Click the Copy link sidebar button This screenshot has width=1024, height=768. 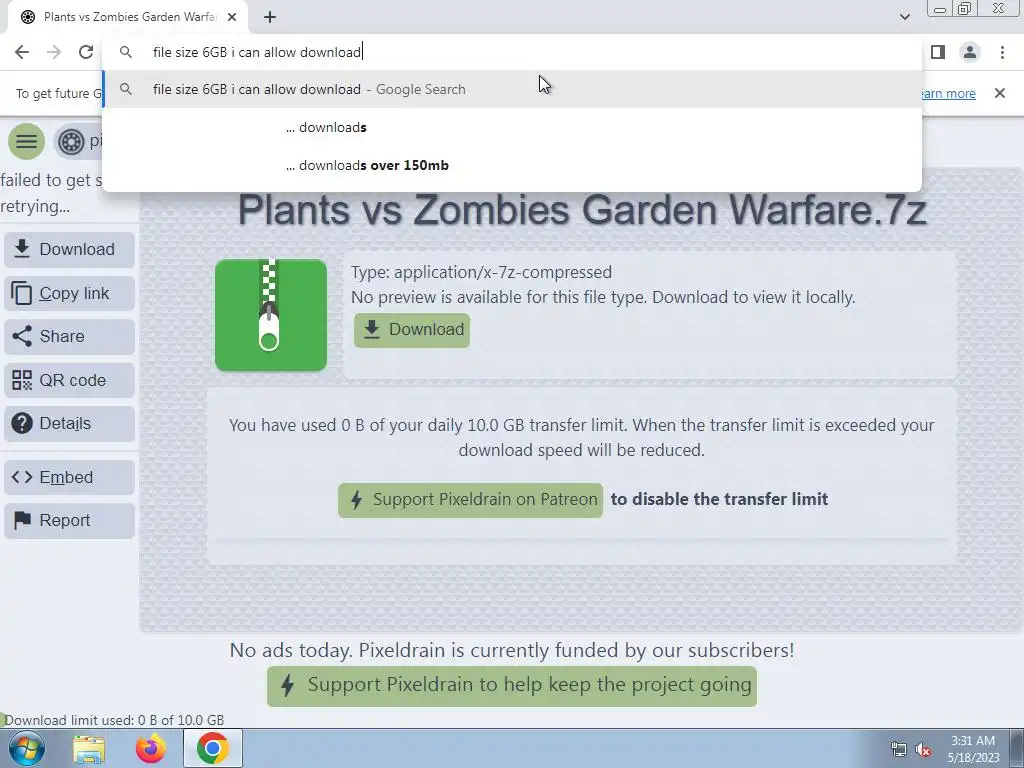69,293
